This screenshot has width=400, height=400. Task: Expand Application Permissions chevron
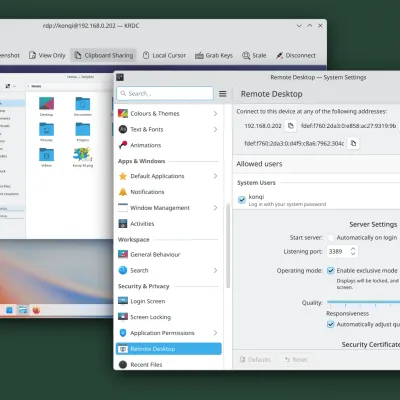click(x=215, y=333)
